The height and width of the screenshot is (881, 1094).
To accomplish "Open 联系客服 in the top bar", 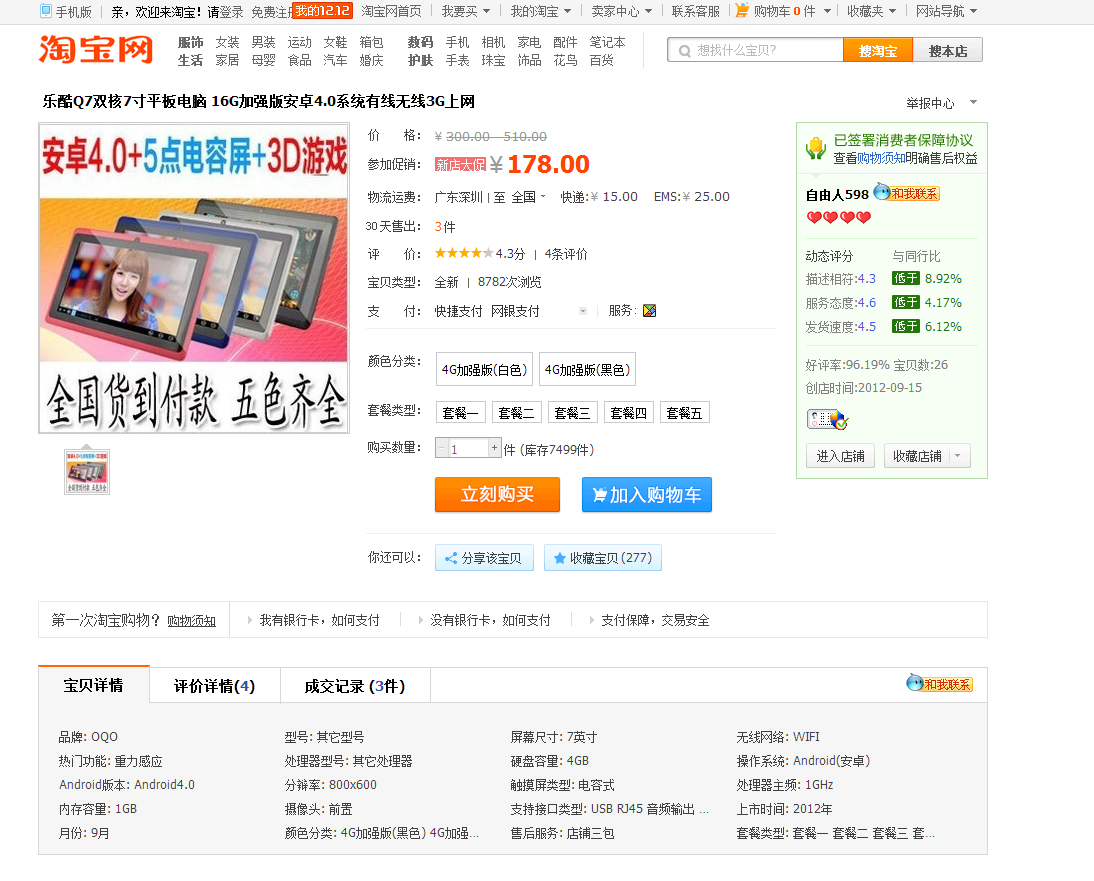I will (x=696, y=11).
